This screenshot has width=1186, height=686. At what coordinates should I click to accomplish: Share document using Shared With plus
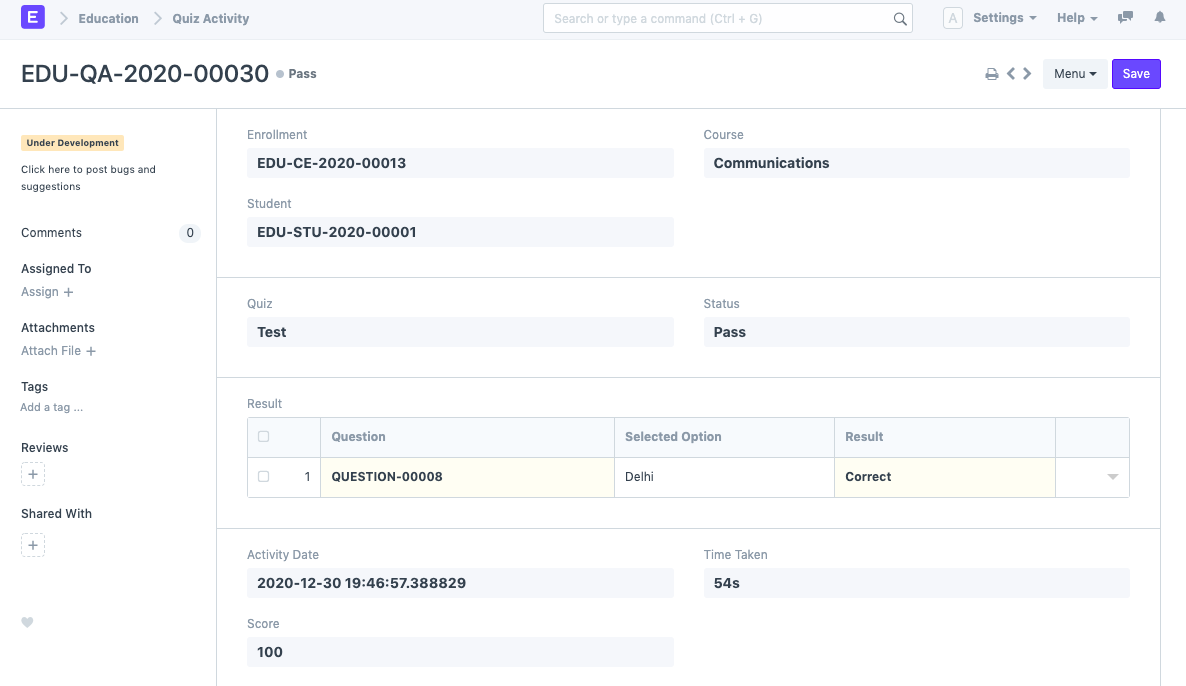pos(33,545)
